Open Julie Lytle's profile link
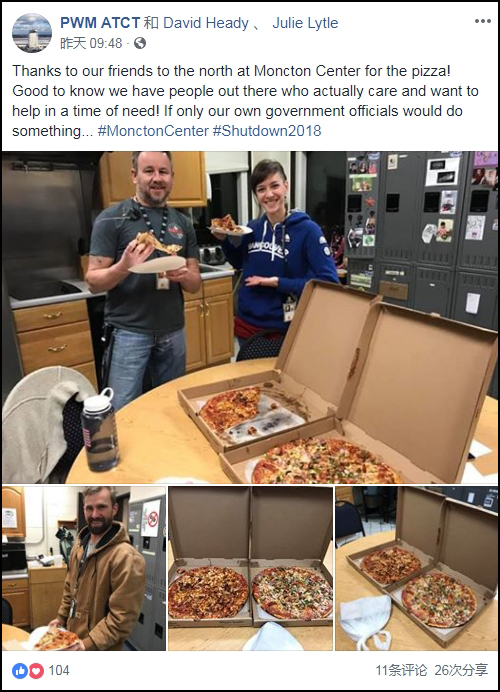 click(305, 23)
